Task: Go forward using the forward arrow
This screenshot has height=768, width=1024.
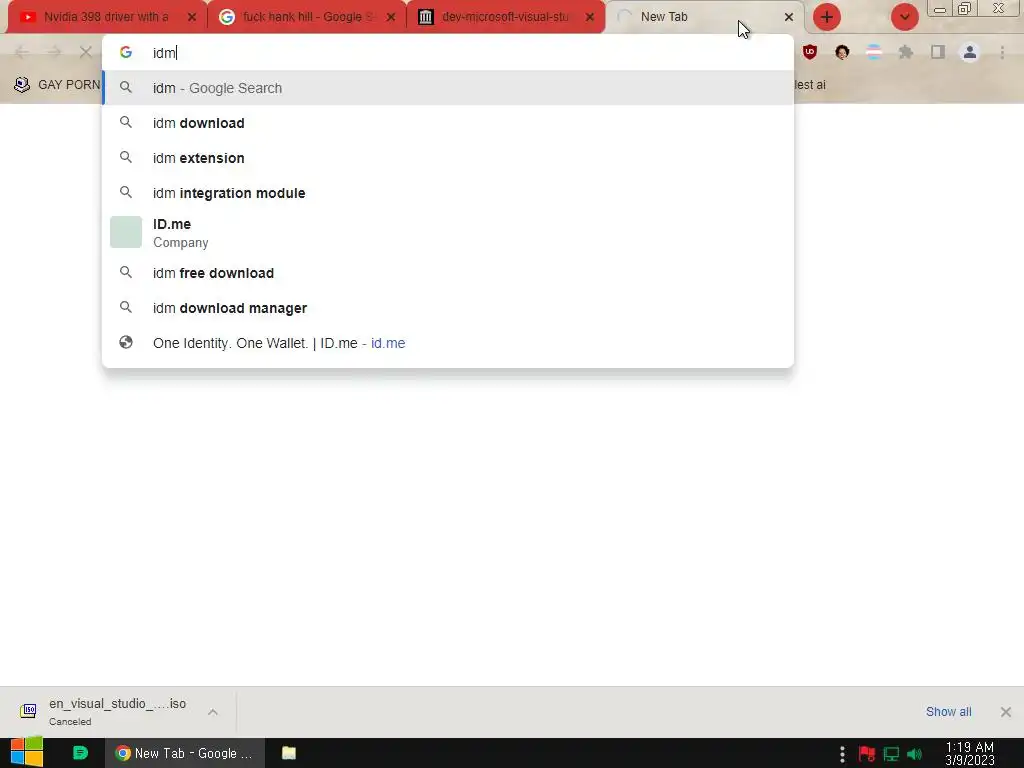Action: click(54, 52)
